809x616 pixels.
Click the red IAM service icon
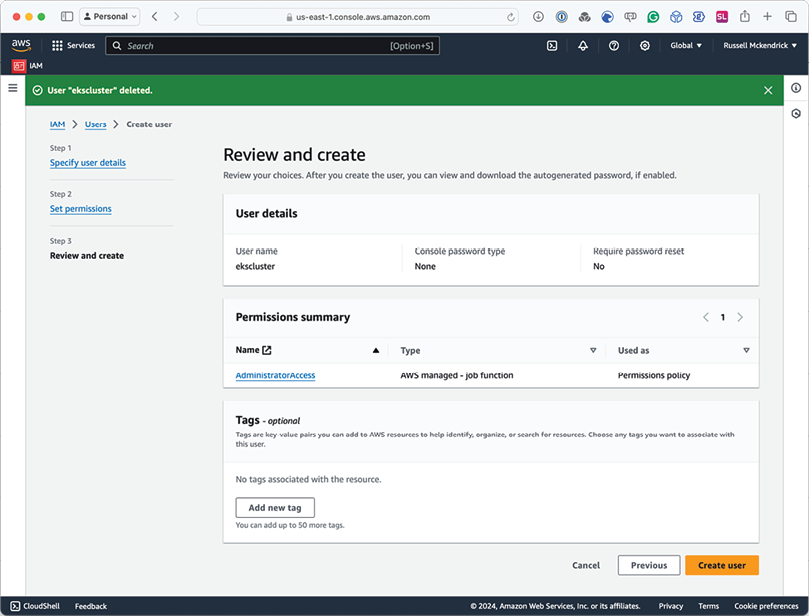pyautogui.click(x=17, y=64)
